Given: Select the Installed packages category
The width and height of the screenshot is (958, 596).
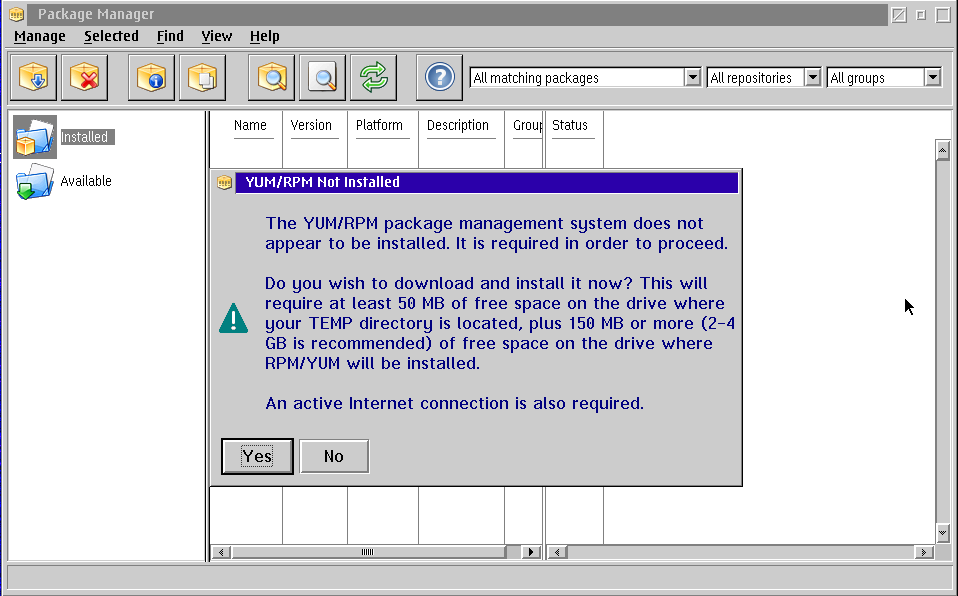Looking at the screenshot, I should click(84, 137).
